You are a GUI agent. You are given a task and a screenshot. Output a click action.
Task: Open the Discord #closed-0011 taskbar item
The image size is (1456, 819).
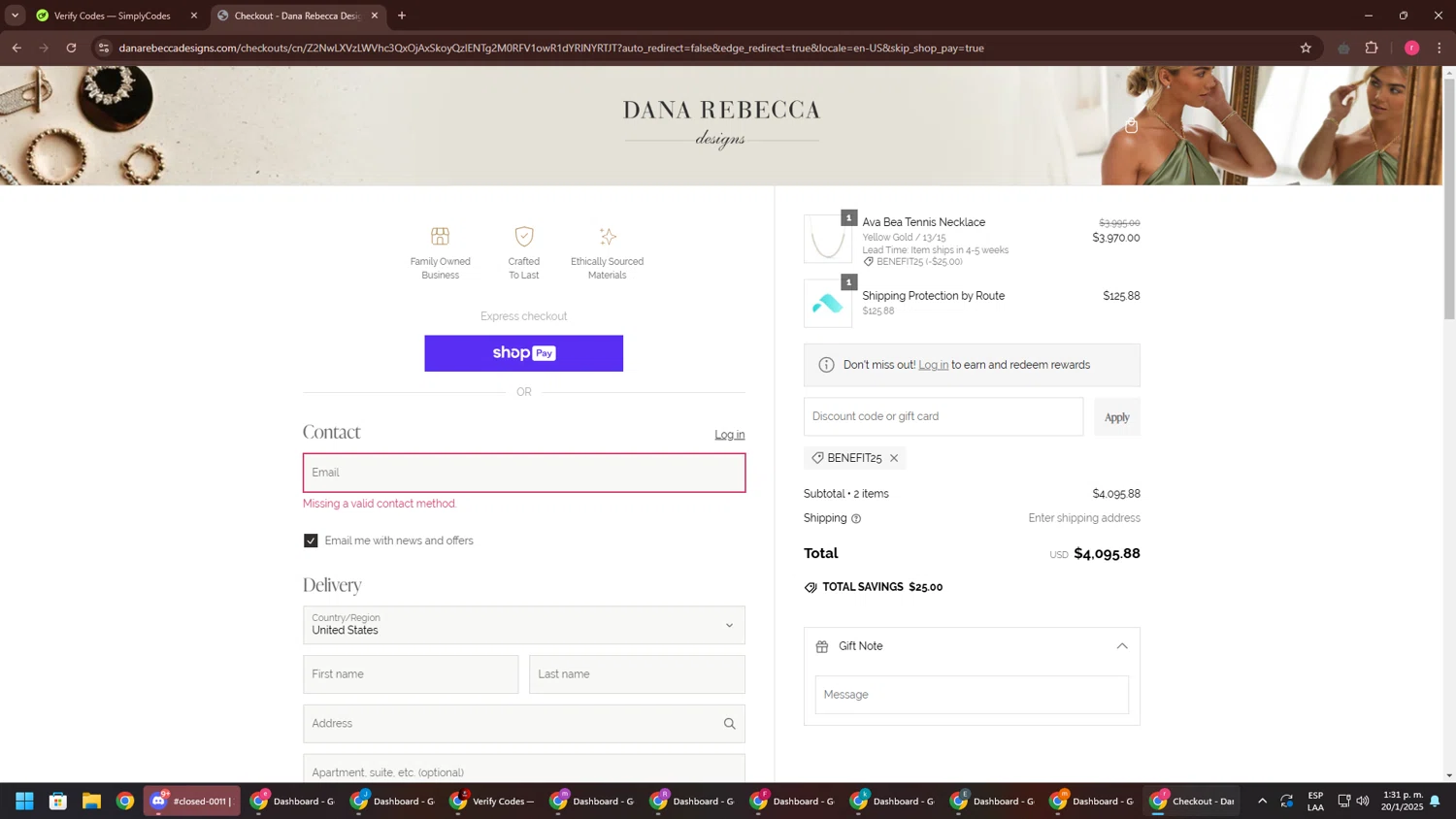[192, 801]
